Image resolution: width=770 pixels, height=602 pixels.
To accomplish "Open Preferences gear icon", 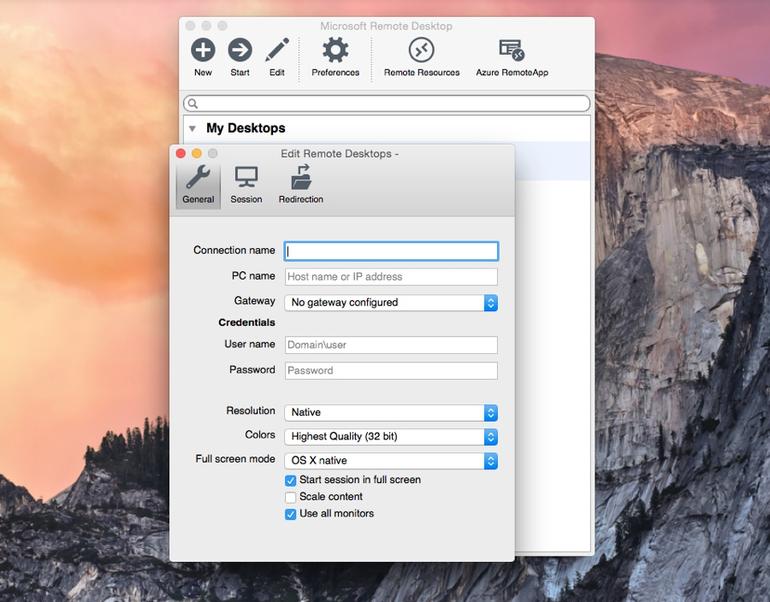I will (335, 50).
